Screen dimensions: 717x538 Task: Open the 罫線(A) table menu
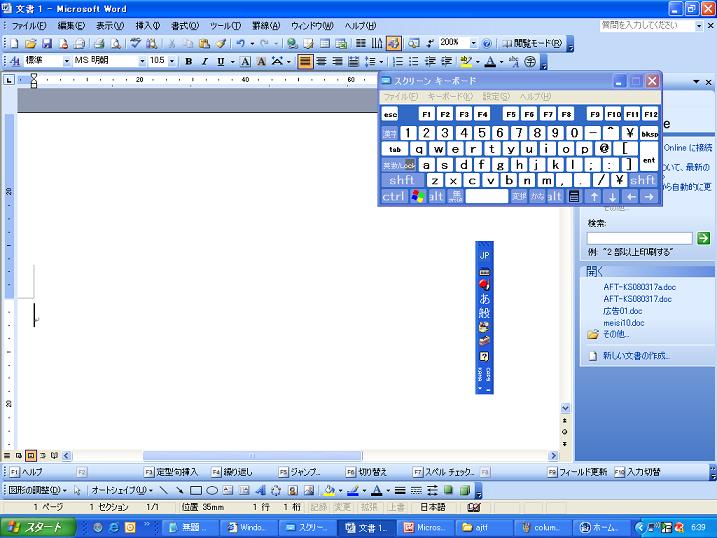(266, 26)
